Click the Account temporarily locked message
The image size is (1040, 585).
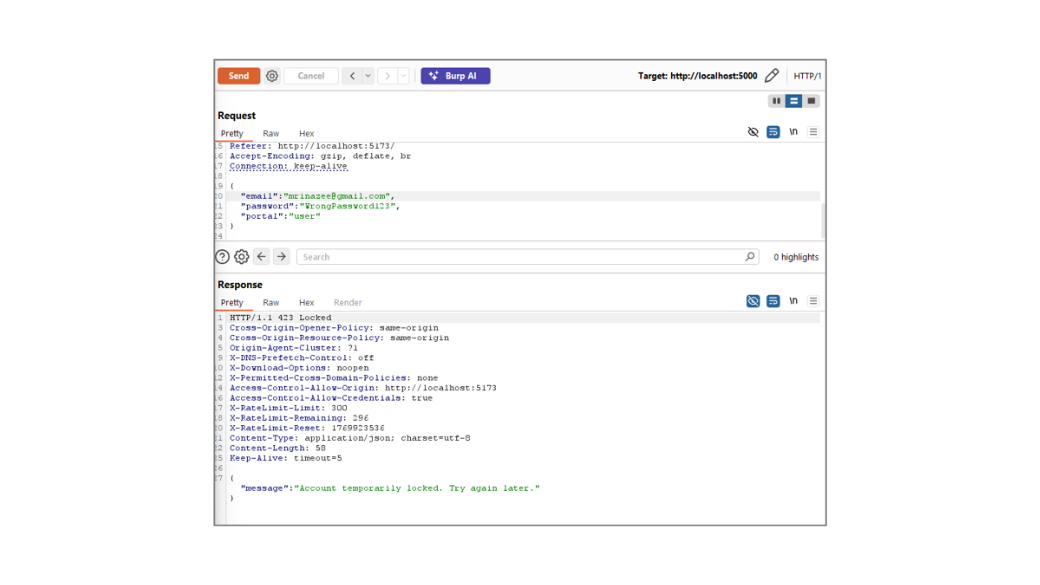tap(417, 488)
